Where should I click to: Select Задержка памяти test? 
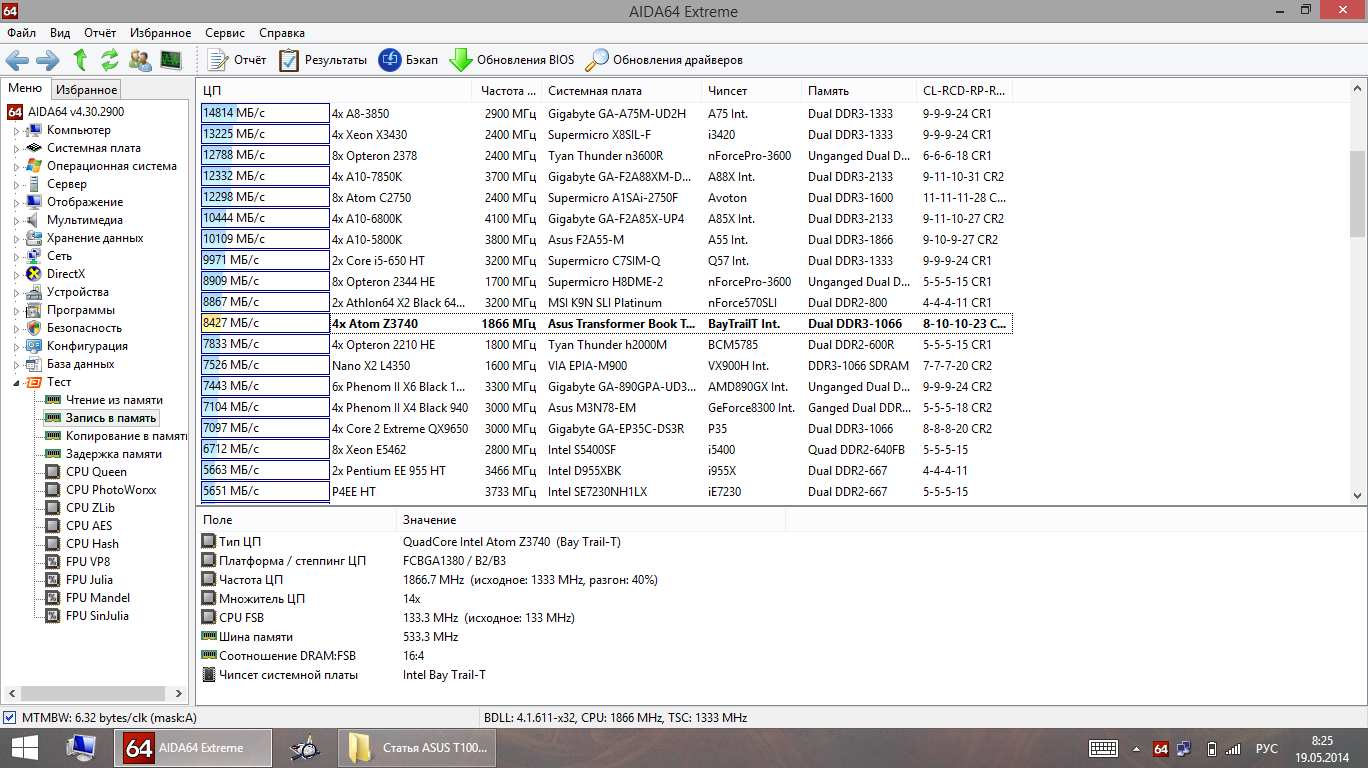[113, 454]
